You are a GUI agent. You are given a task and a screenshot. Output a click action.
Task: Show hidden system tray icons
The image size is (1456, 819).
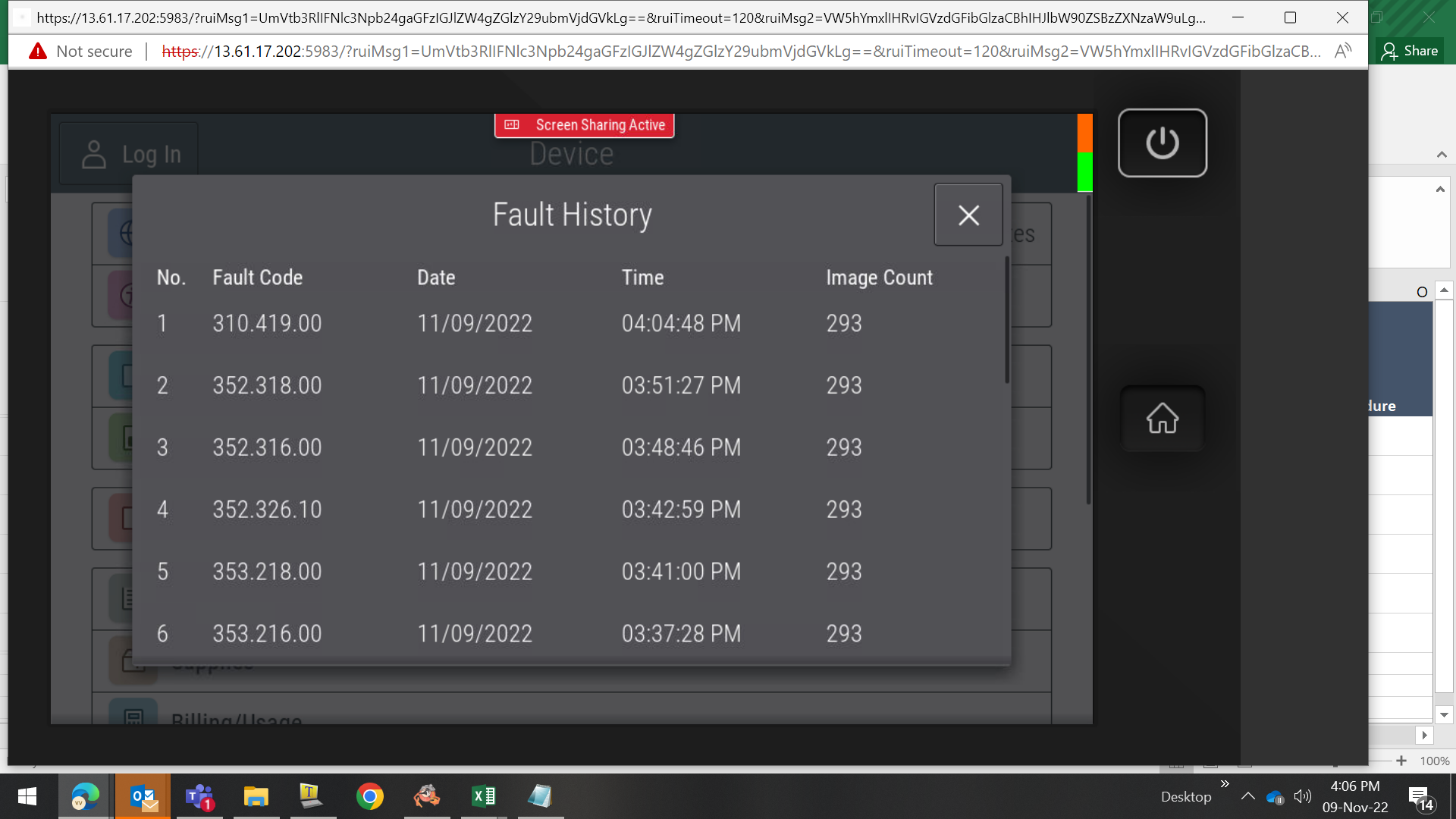tap(1247, 796)
